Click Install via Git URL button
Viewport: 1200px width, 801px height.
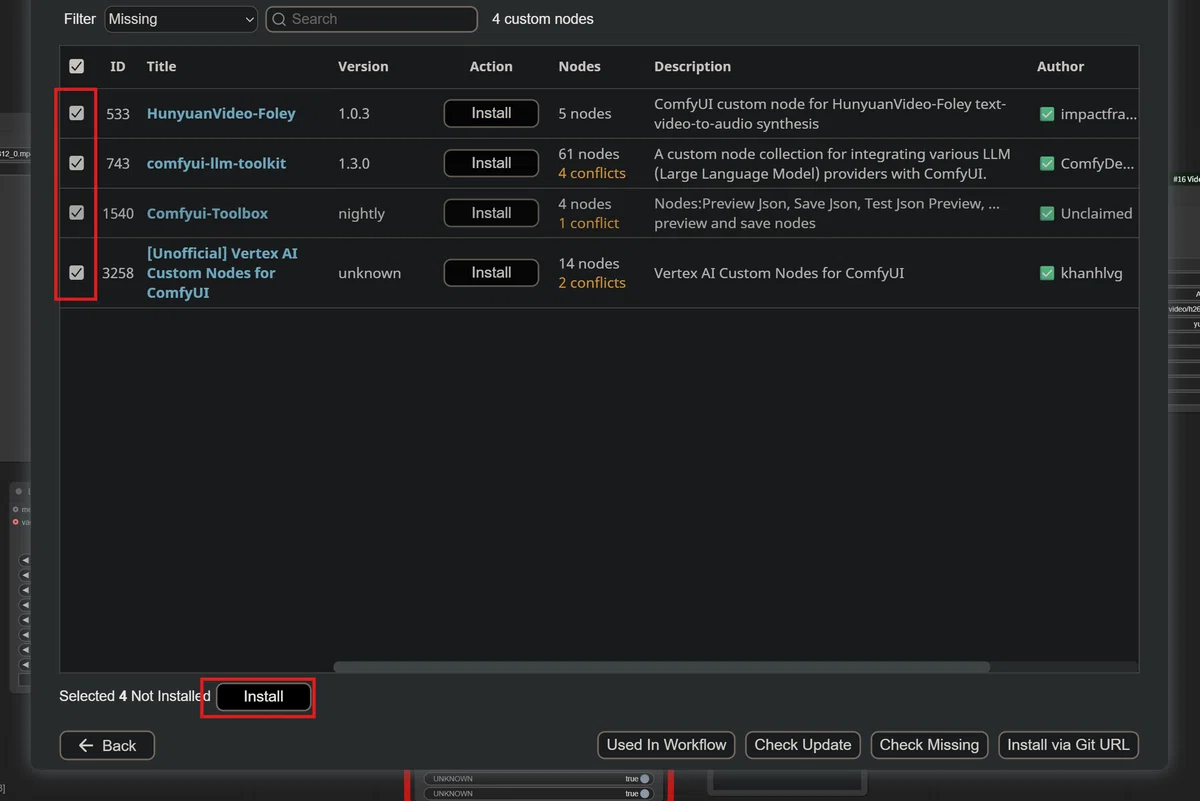point(1068,745)
